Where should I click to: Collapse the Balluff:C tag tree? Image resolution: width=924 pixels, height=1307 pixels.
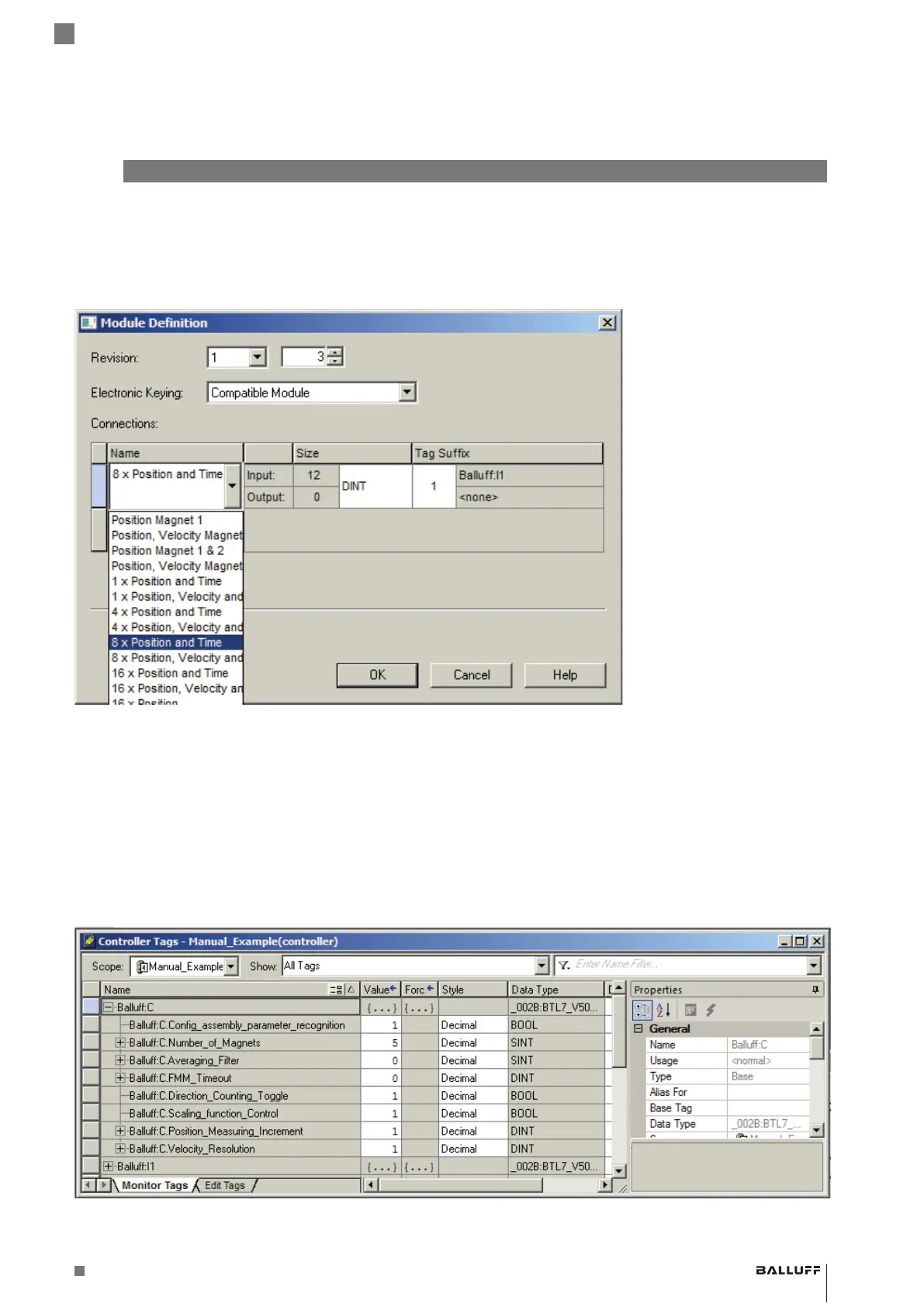(x=109, y=1007)
